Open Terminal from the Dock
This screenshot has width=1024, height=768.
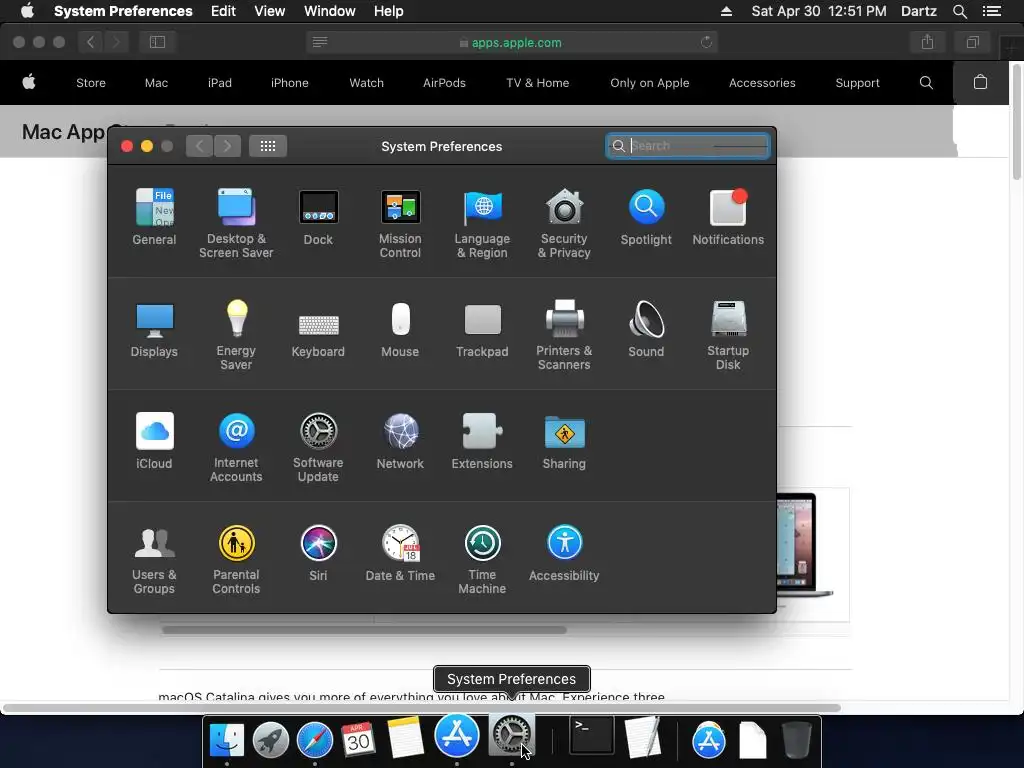(592, 736)
